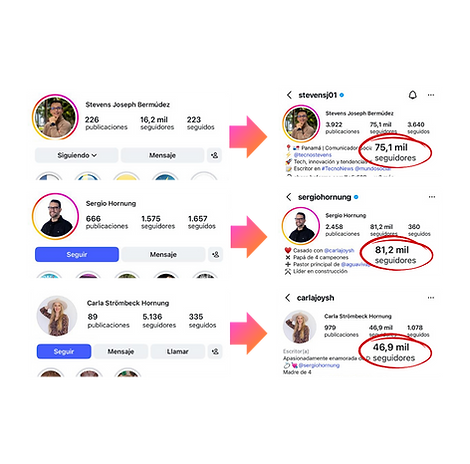470x464 pixels.
Task: Click add-person icon next to Stevens' Mensaje button
Action: click(214, 155)
